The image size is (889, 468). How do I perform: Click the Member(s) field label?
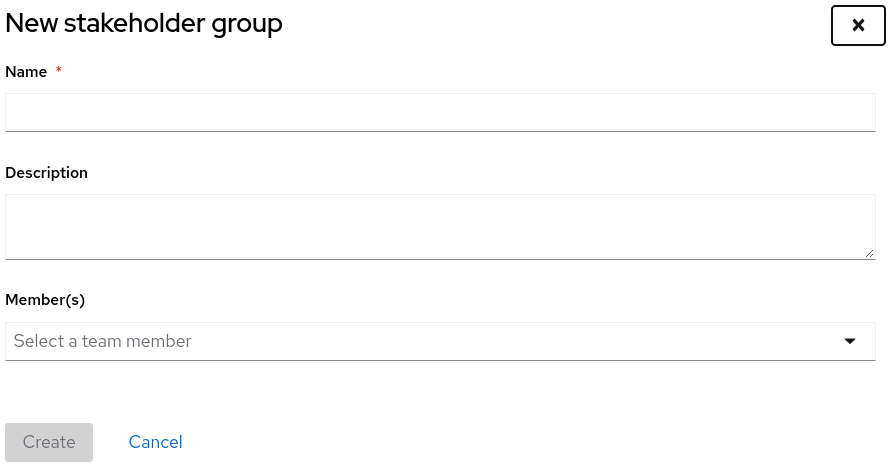tap(45, 299)
